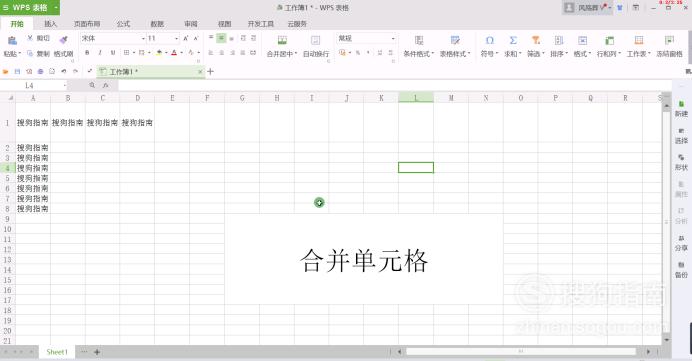The width and height of the screenshot is (692, 361).
Task: Select column L header
Action: (416, 98)
